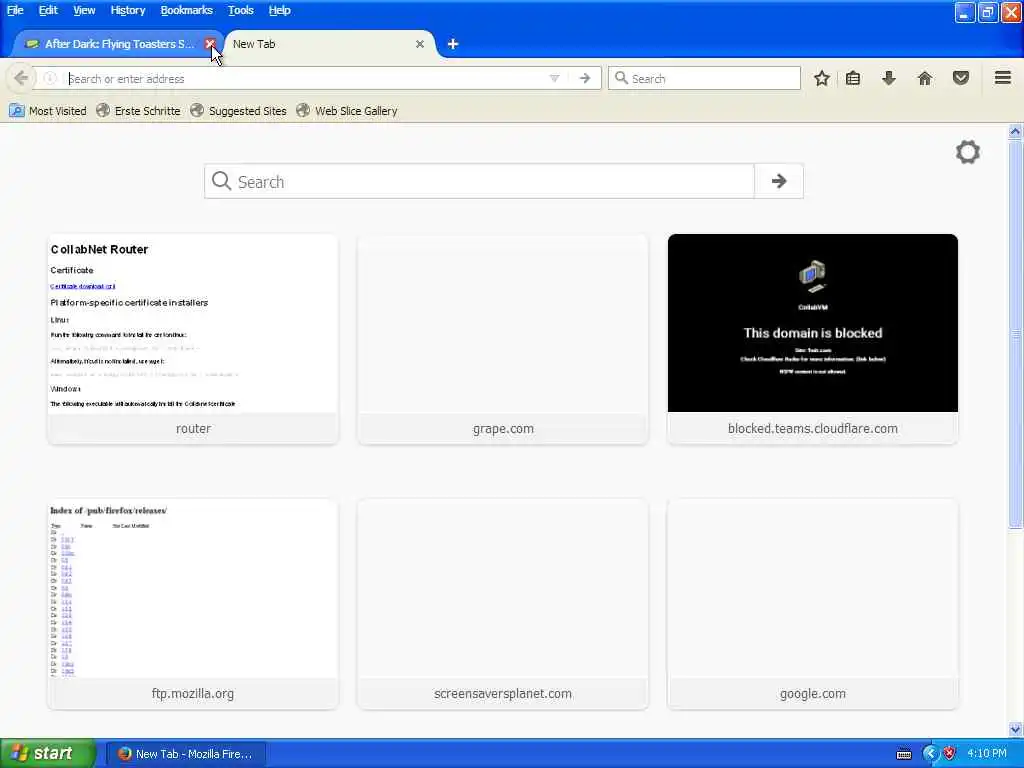Submit new tab search with arrow button
Image resolution: width=1024 pixels, height=768 pixels.
[778, 181]
